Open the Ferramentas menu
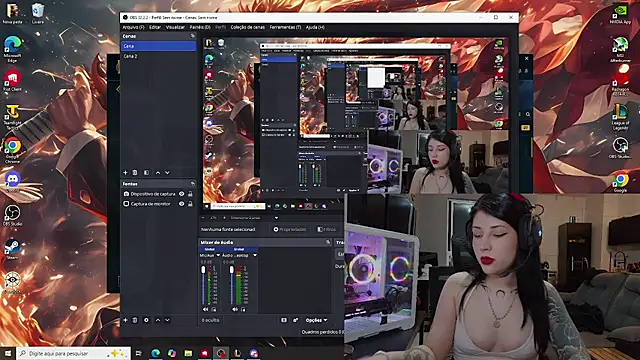Viewport: 640px width, 360px height. pos(285,27)
